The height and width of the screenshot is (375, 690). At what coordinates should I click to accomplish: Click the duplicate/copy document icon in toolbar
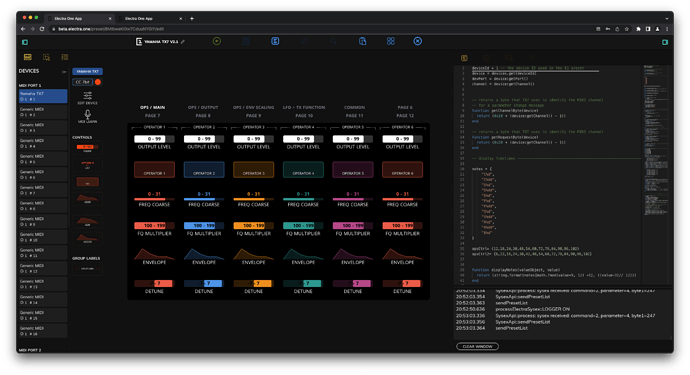(x=362, y=41)
